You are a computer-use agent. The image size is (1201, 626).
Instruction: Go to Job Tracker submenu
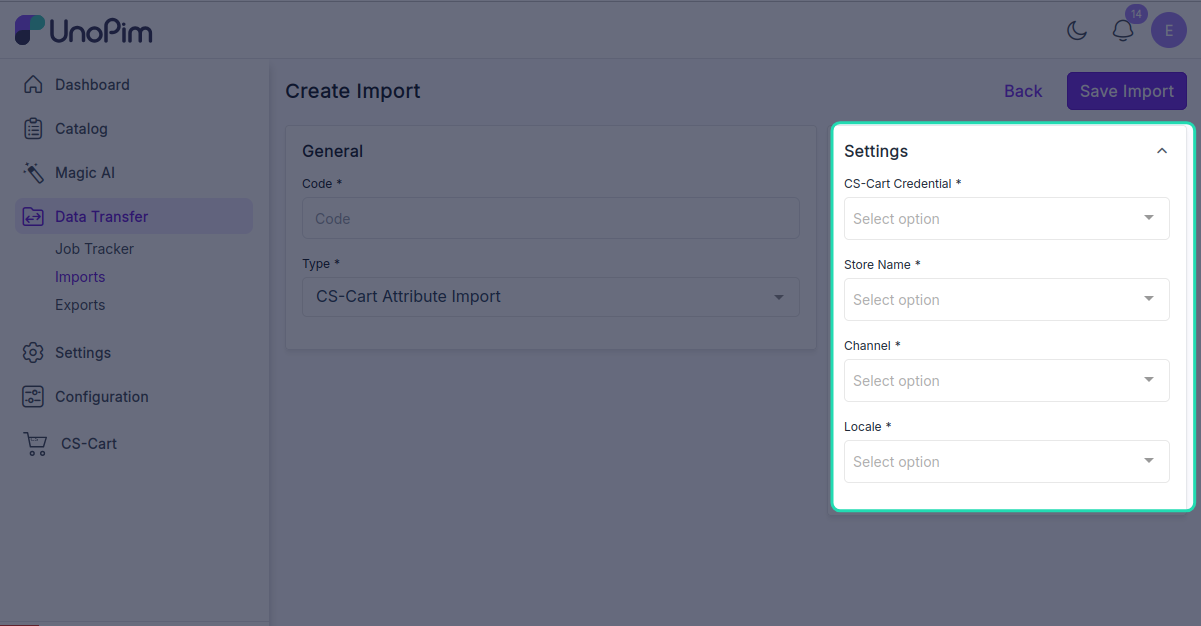[94, 249]
